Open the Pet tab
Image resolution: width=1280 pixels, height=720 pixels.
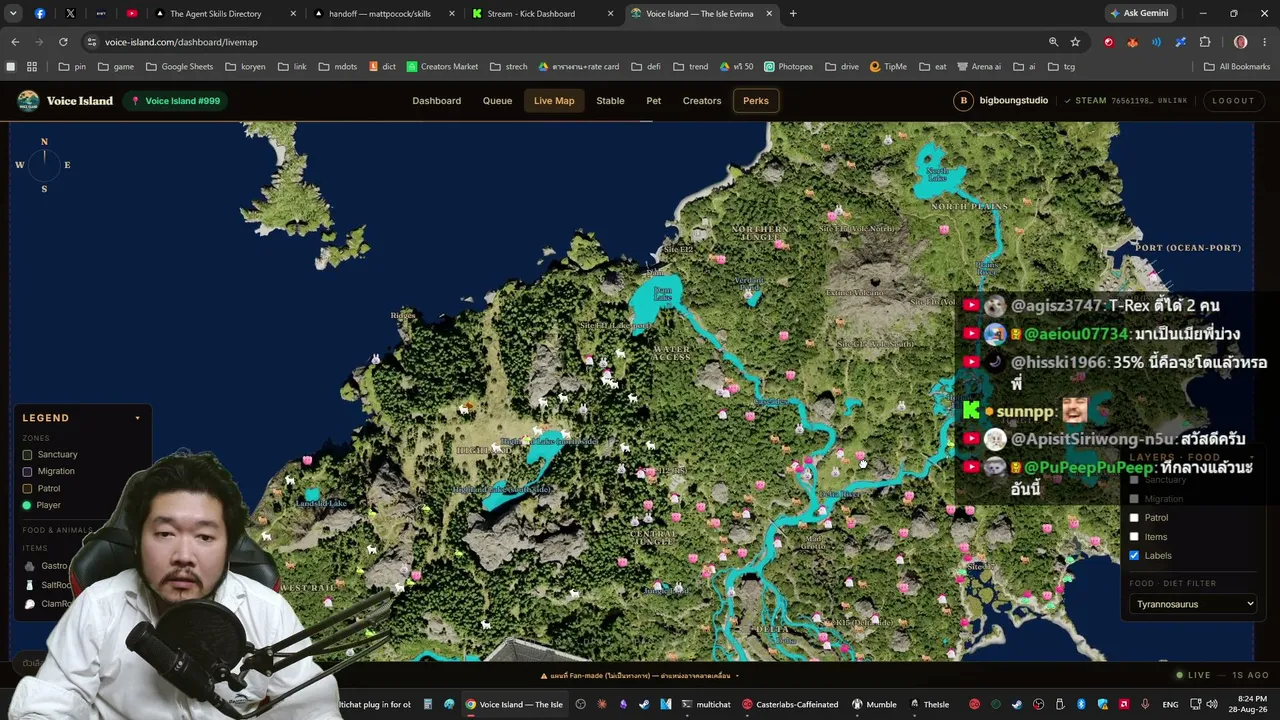pos(653,101)
